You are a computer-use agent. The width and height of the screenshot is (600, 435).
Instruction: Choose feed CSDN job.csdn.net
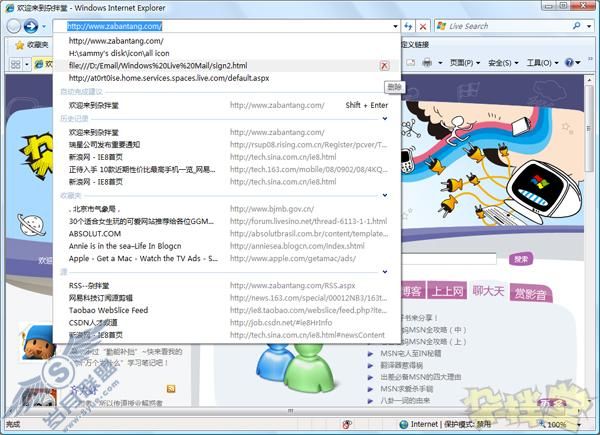pyautogui.click(x=227, y=323)
